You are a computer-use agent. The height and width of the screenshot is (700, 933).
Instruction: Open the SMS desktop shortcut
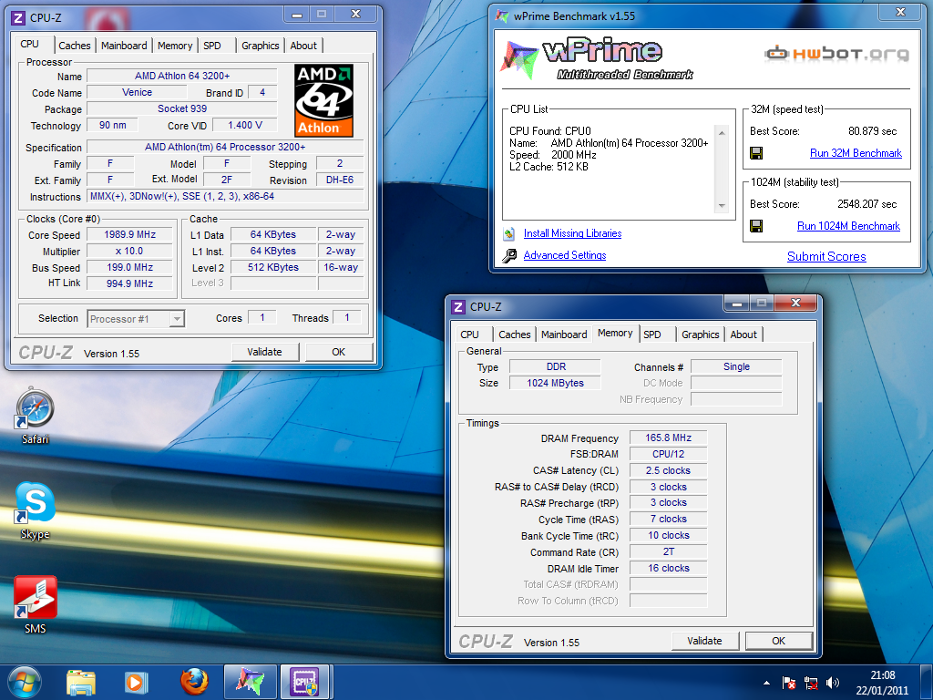coord(35,604)
